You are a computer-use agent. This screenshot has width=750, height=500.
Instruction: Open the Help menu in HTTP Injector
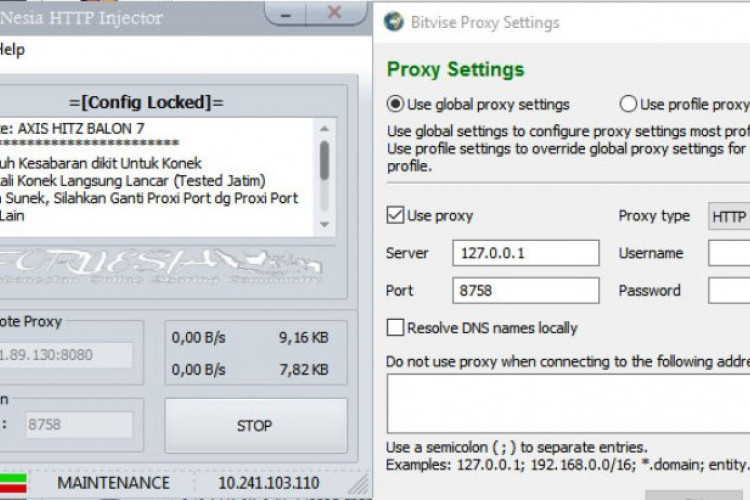point(11,50)
